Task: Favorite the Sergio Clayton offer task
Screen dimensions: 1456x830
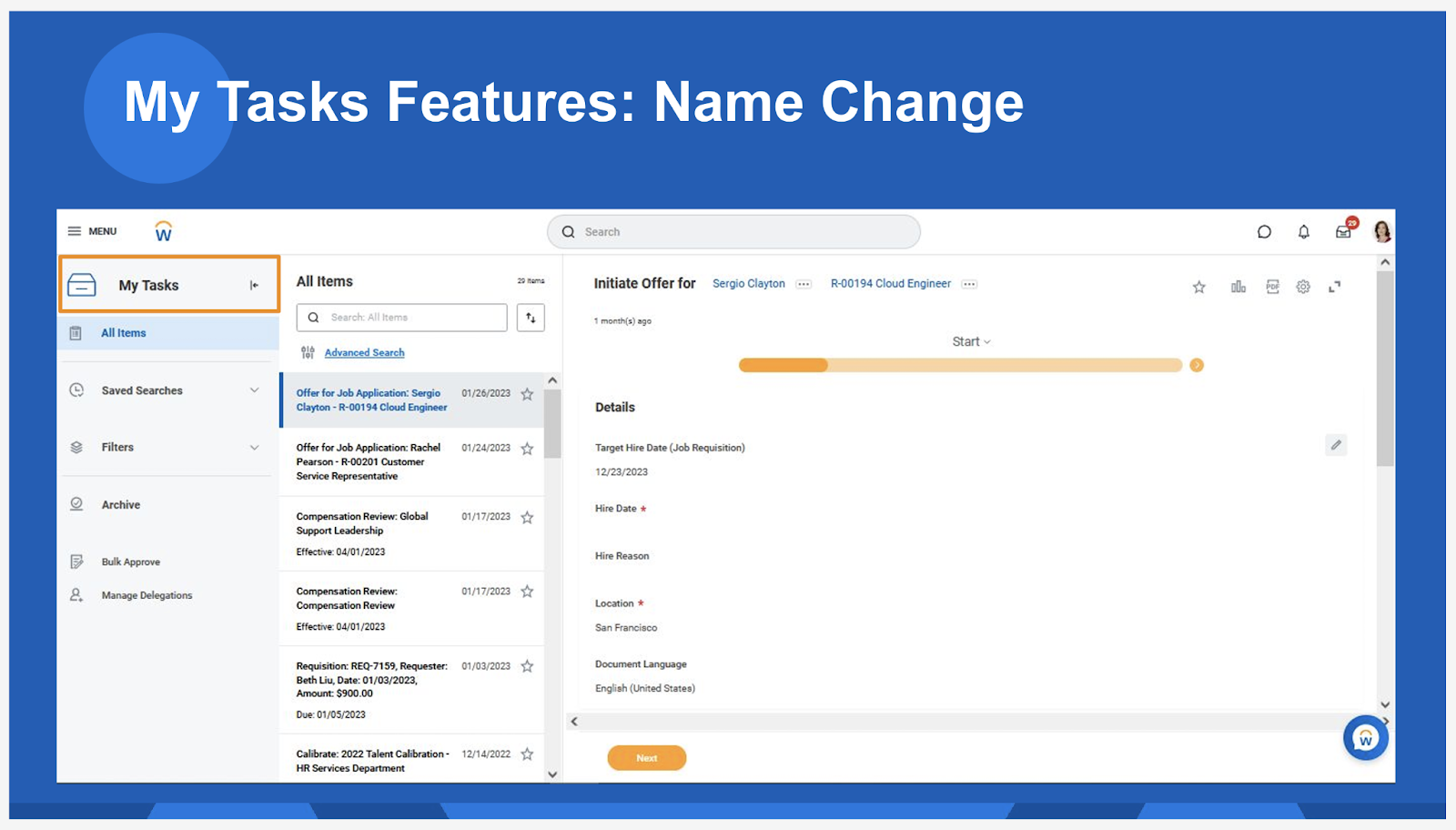Action: click(x=527, y=394)
